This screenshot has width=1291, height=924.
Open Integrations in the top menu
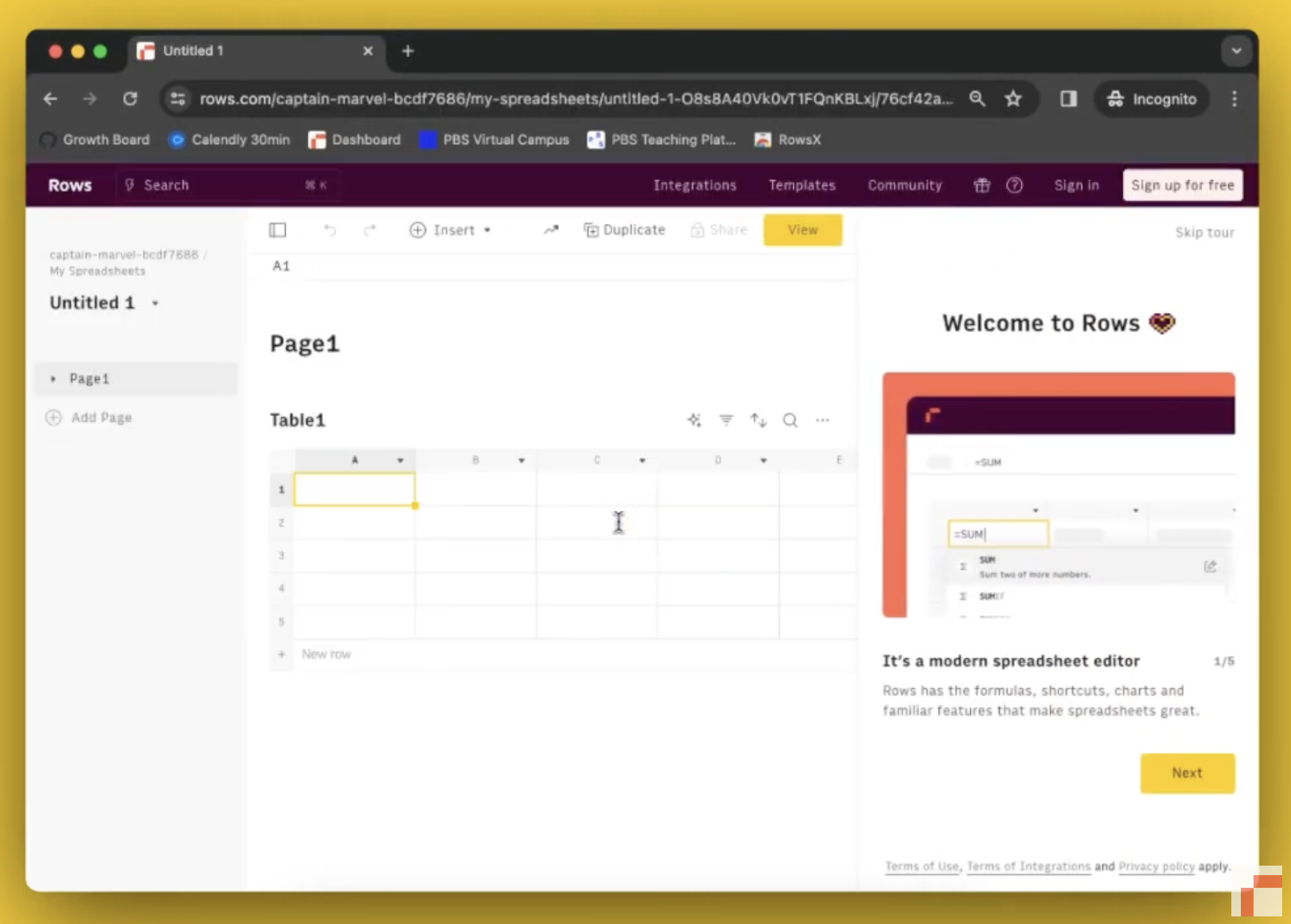[x=695, y=185]
